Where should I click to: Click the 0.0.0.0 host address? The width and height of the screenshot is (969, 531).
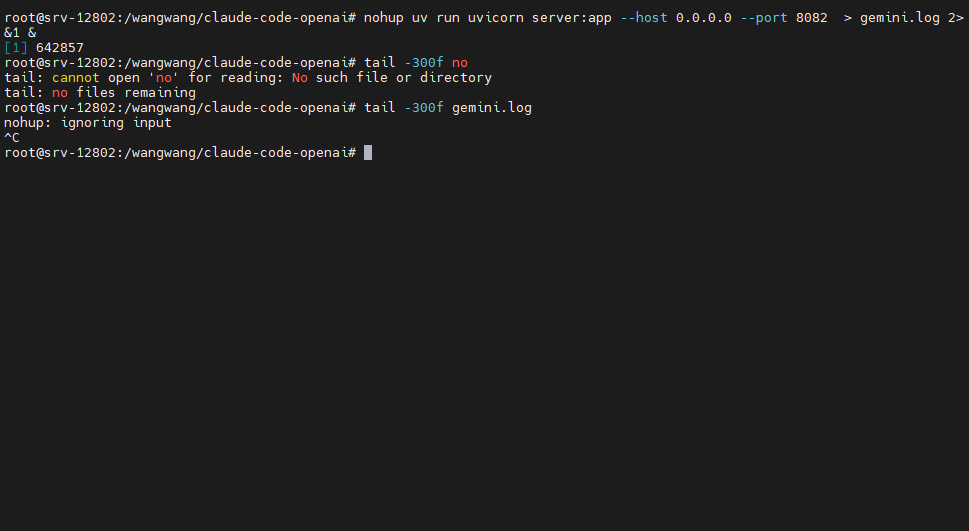[x=704, y=18]
